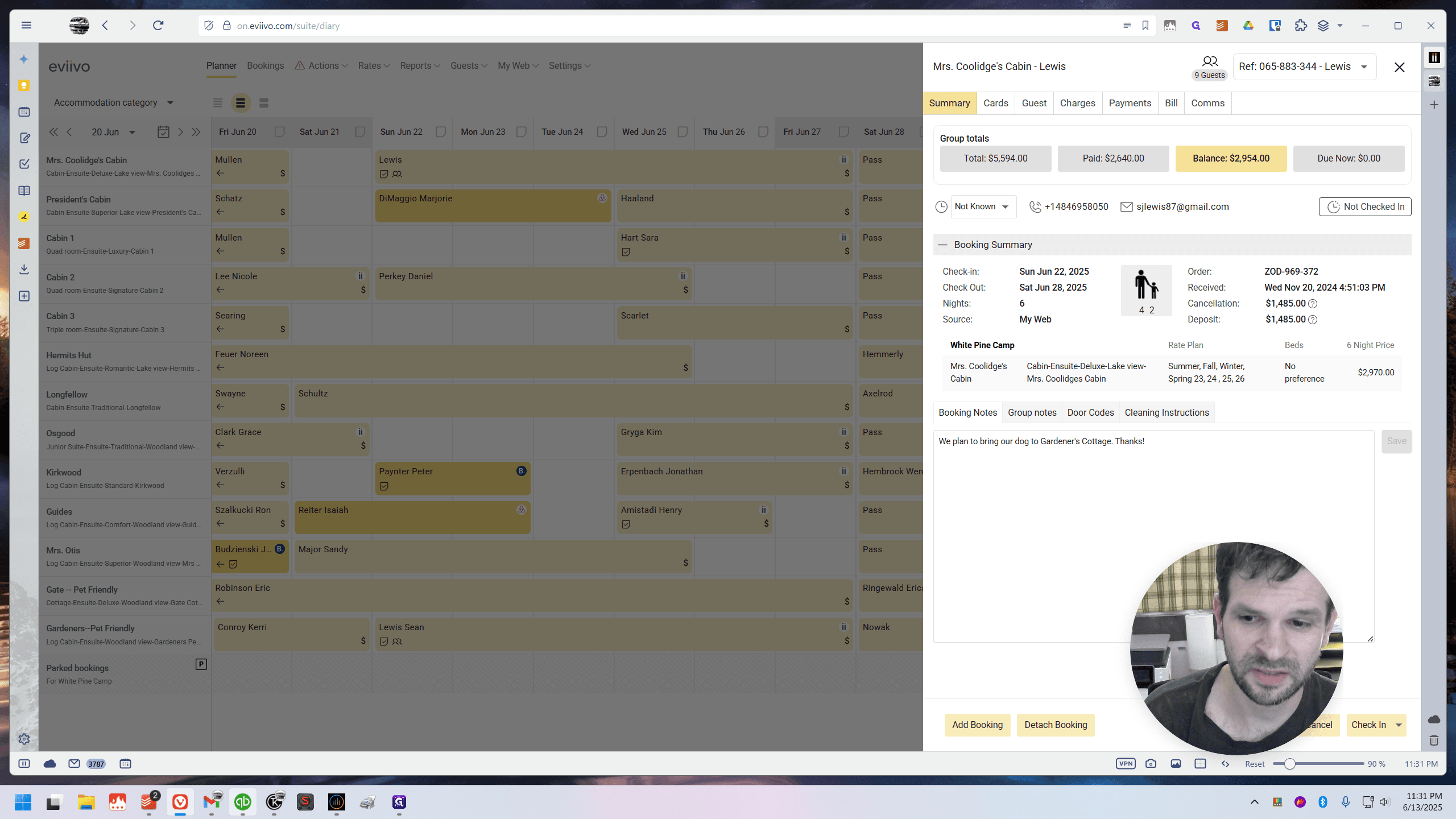The height and width of the screenshot is (819, 1456).
Task: Open the Reports menu
Action: click(420, 66)
